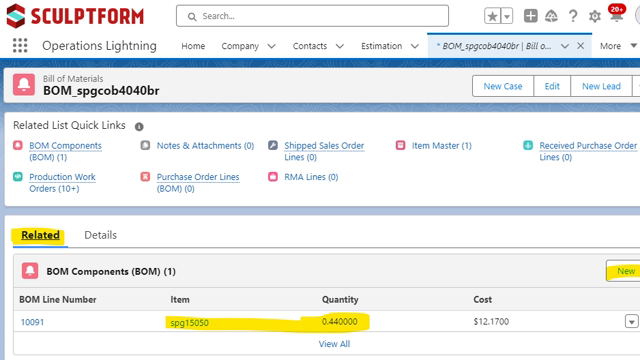The width and height of the screenshot is (640, 360).
Task: Open row actions dropdown for line 10091
Action: (x=631, y=322)
